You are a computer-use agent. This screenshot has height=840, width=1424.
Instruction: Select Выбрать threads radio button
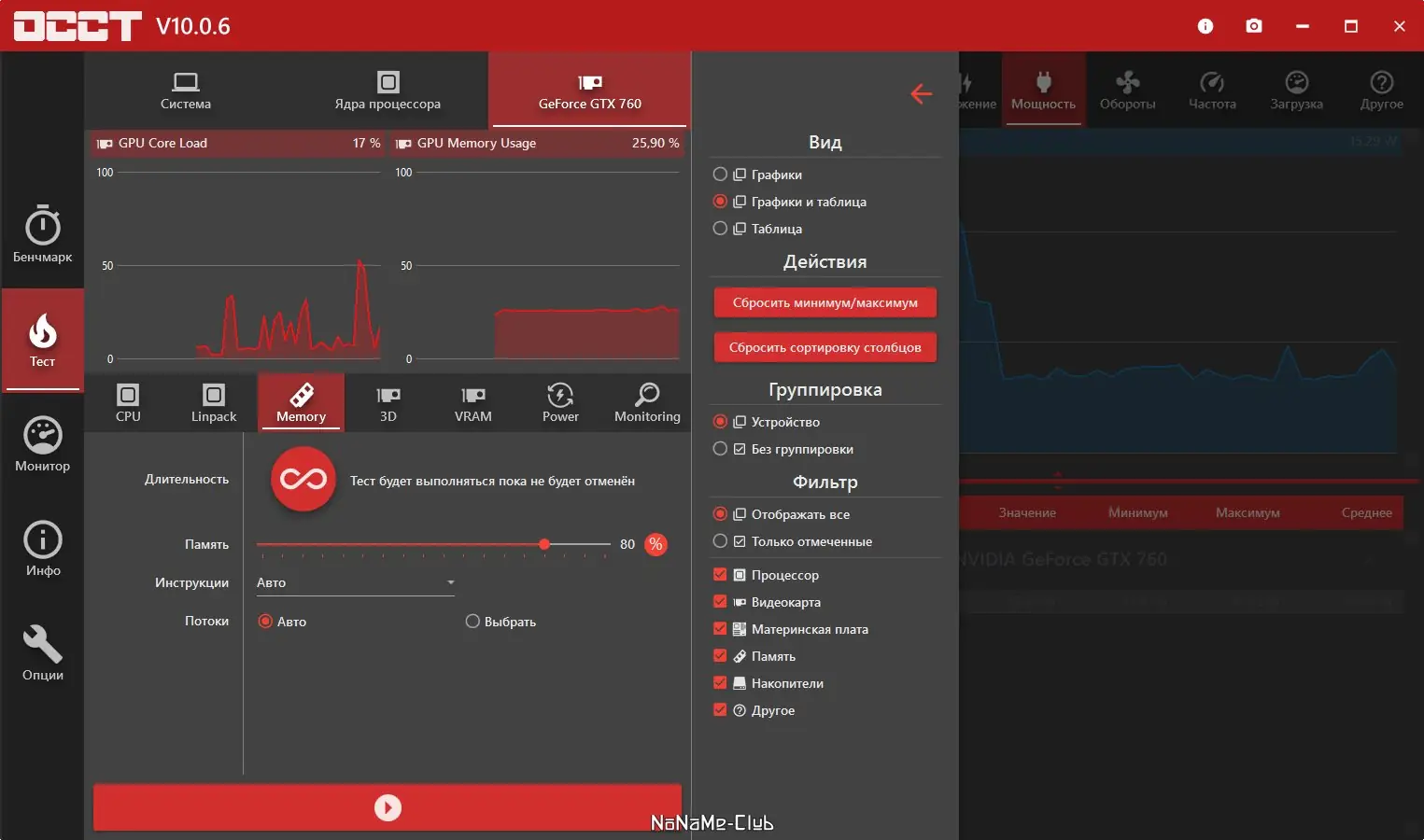pyautogui.click(x=472, y=622)
